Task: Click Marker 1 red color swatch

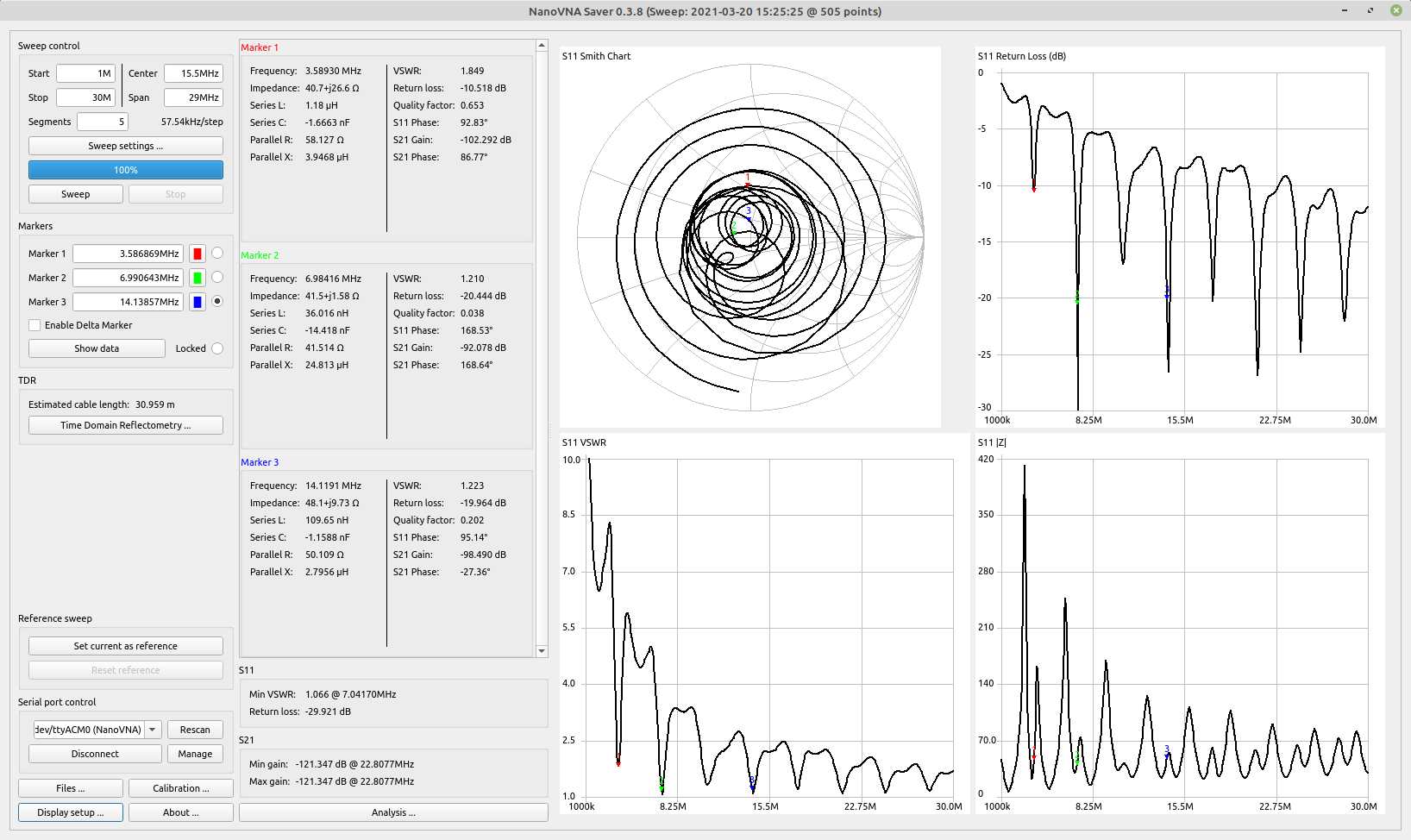Action: (x=198, y=254)
